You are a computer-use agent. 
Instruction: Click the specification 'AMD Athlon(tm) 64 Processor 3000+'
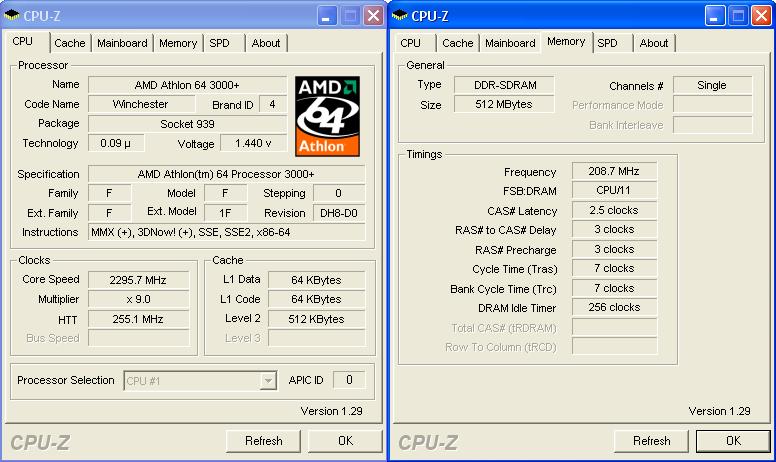click(x=226, y=174)
